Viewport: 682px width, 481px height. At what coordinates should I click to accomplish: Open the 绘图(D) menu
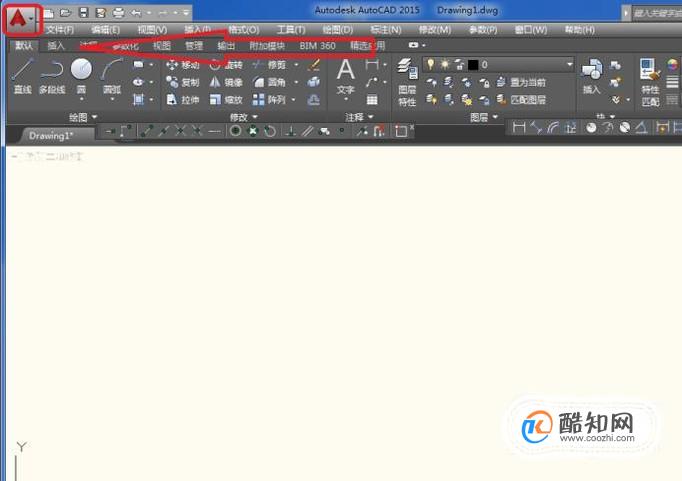coord(338,30)
